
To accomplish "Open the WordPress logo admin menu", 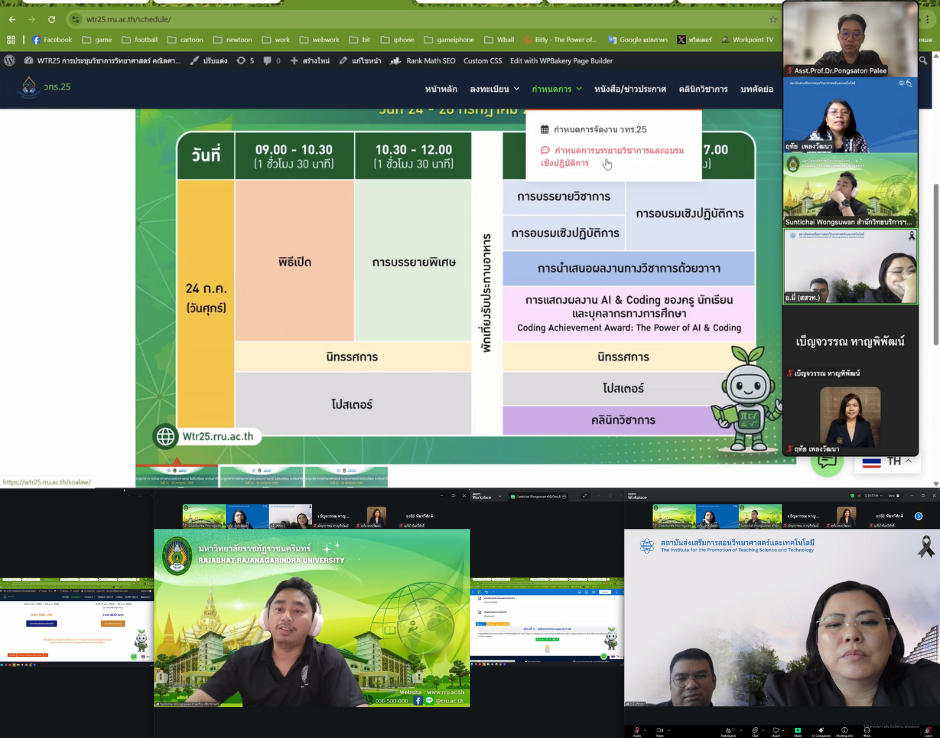I will point(9,61).
